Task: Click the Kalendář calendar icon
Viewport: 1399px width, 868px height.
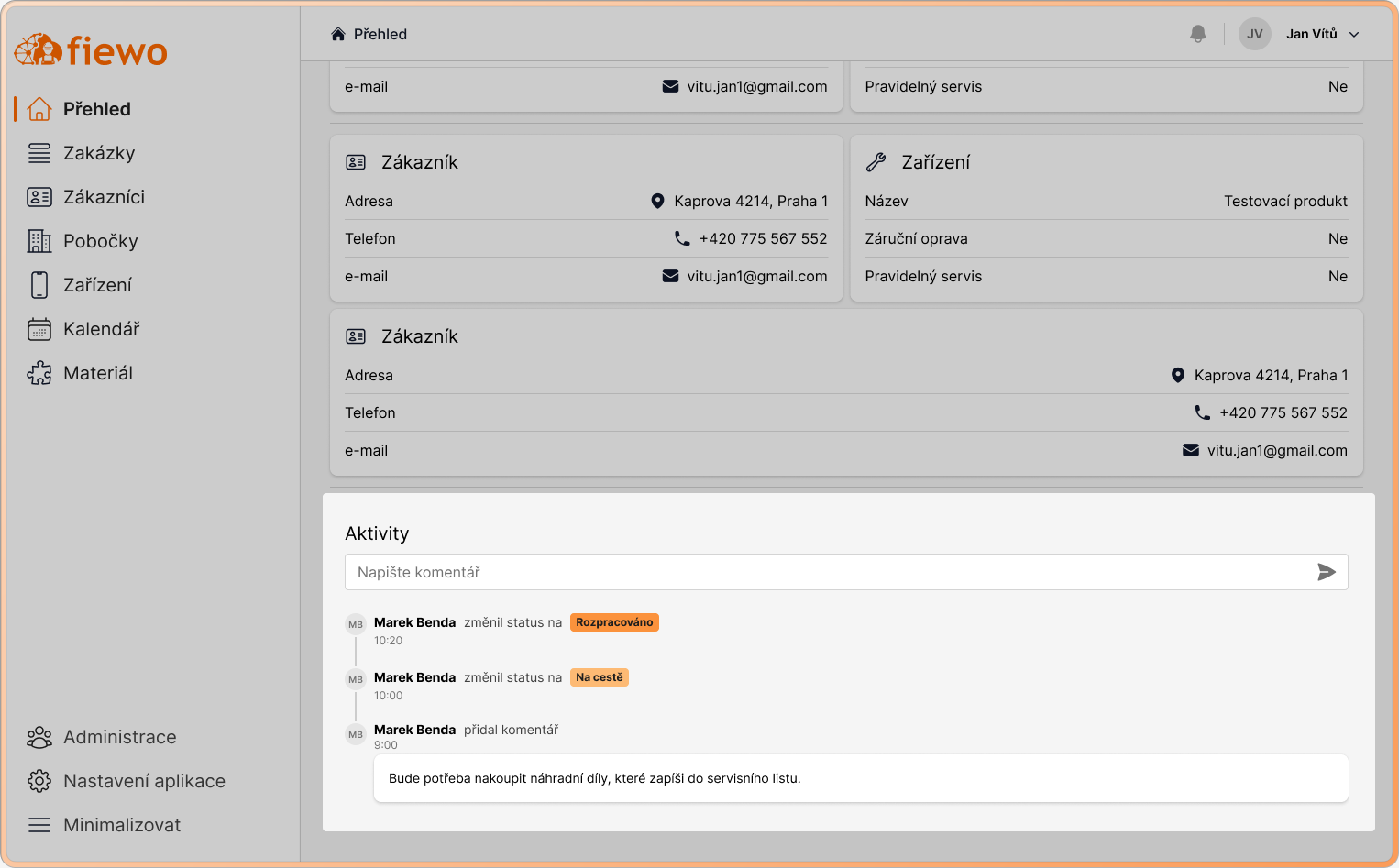Action: [x=39, y=329]
